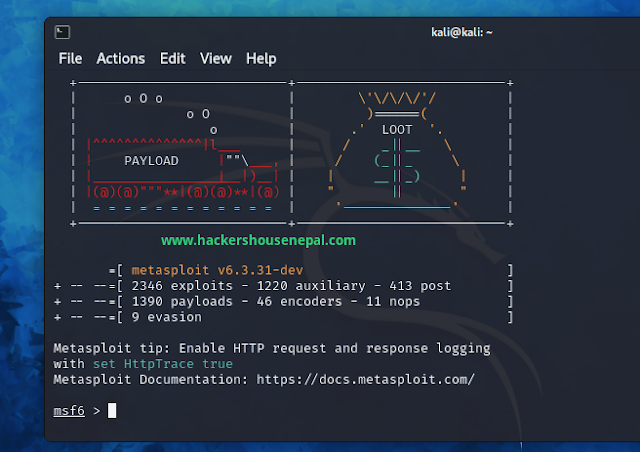Click the www.hackershousenepal.com link text
Screen dimensions: 640x452
[x=258, y=240]
